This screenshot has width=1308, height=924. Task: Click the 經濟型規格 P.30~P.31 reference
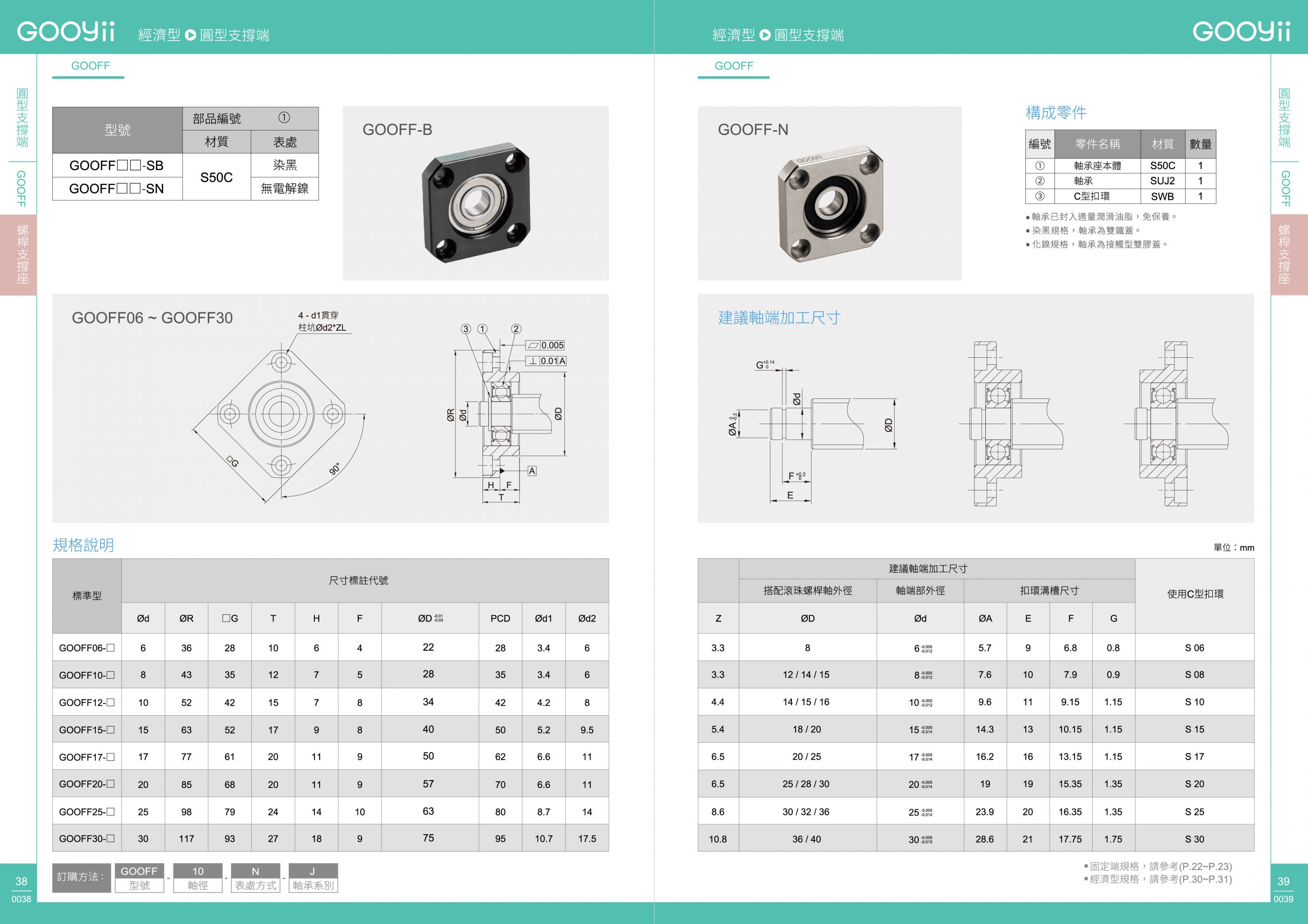(1158, 879)
